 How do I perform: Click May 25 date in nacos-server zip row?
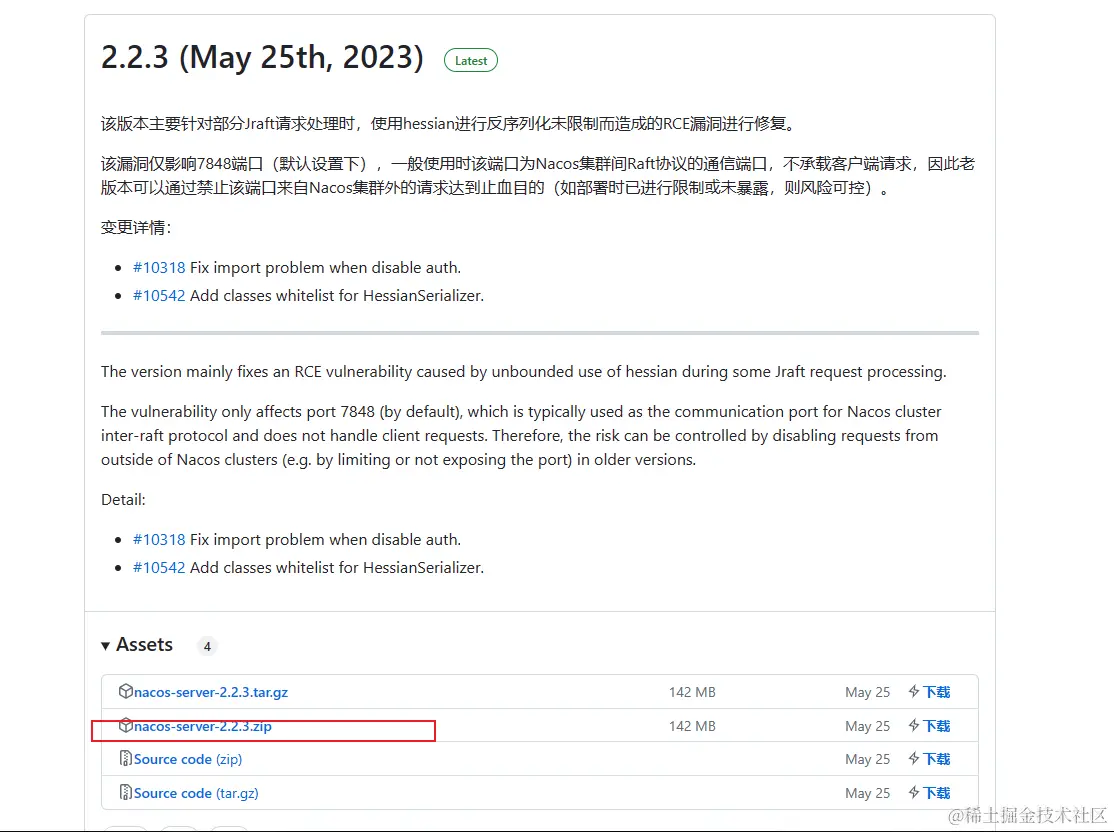tap(867, 726)
